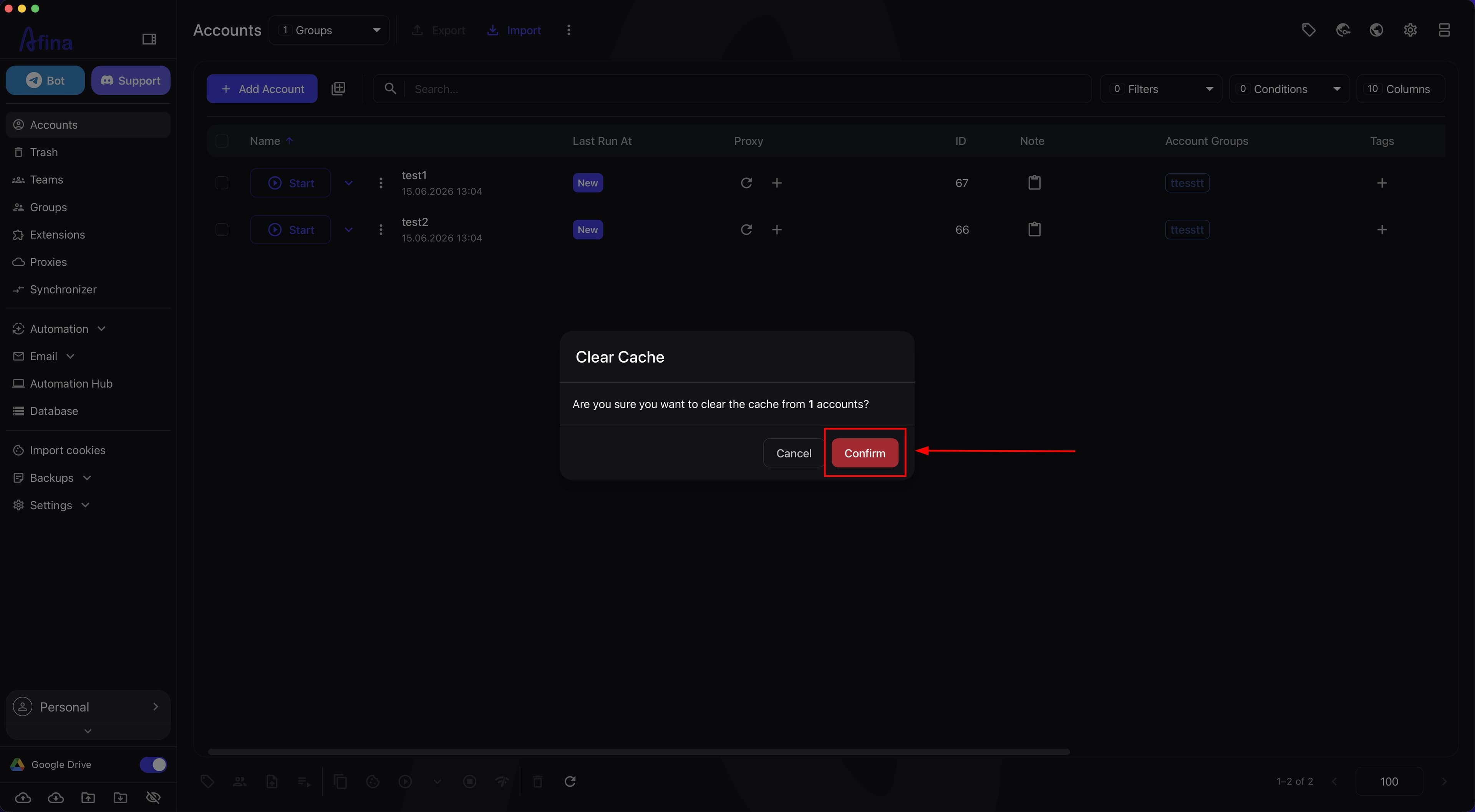Open the note clipboard for test2
Screen dimensions: 1475x812
(1034, 230)
